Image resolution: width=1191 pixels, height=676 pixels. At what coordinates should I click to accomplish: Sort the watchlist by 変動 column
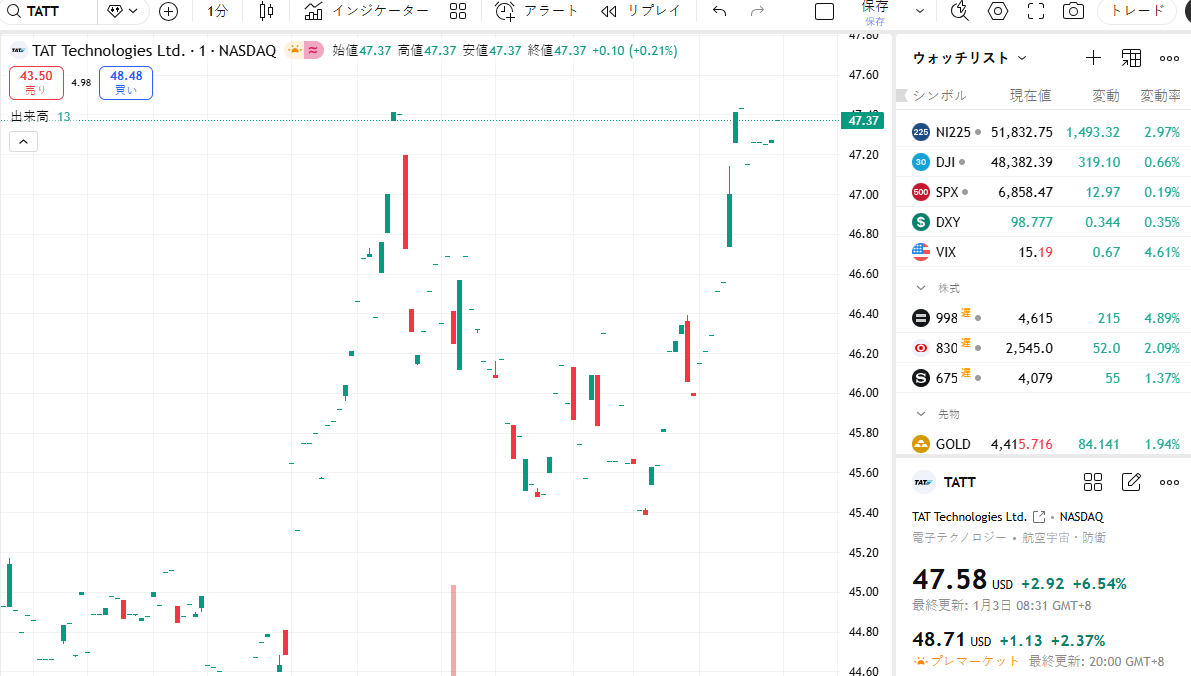pos(1106,96)
